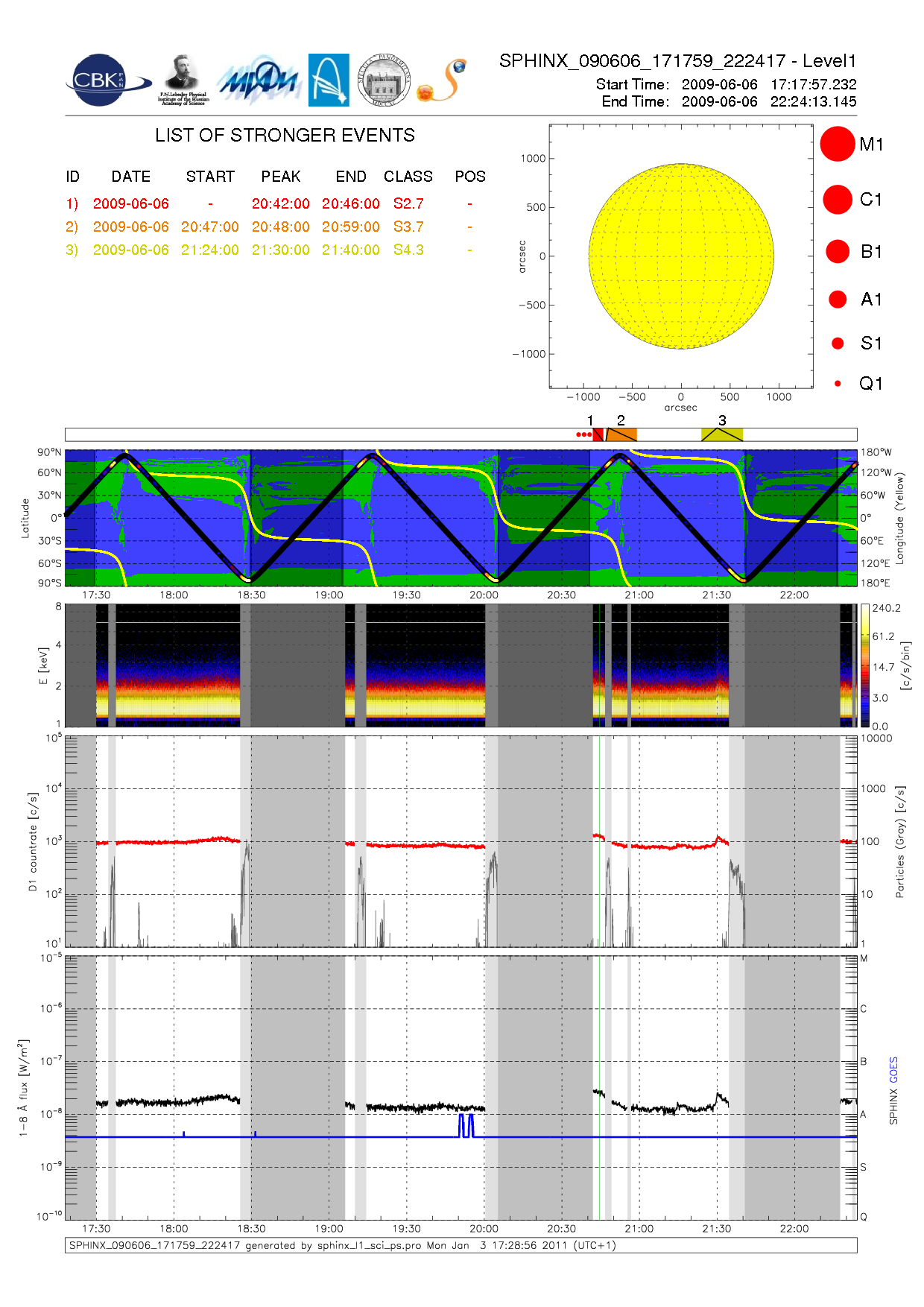Viewport: 924px width, 1307px height.
Task: Click the CBK PAN logo
Action: (107, 80)
